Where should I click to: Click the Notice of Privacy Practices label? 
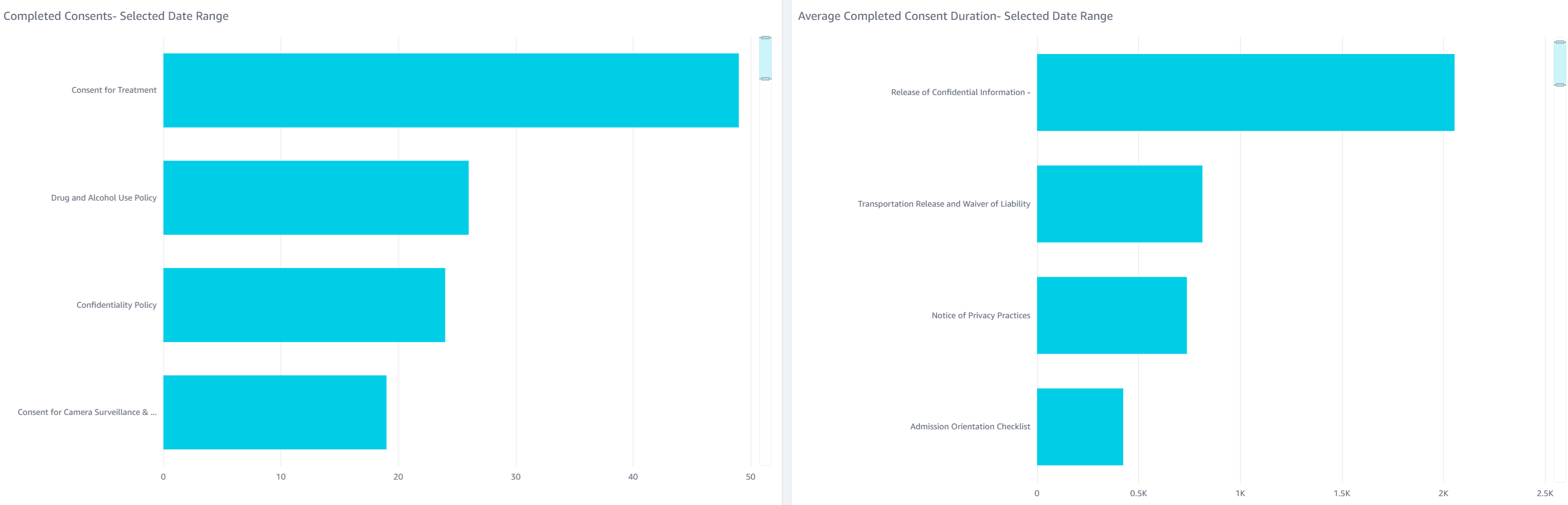tap(980, 315)
